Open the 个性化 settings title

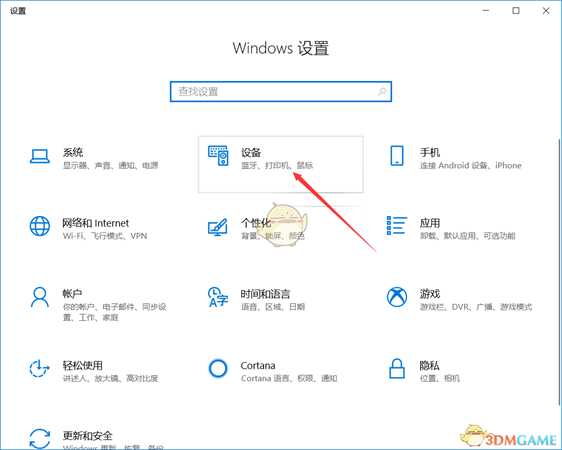pyautogui.click(x=256, y=223)
